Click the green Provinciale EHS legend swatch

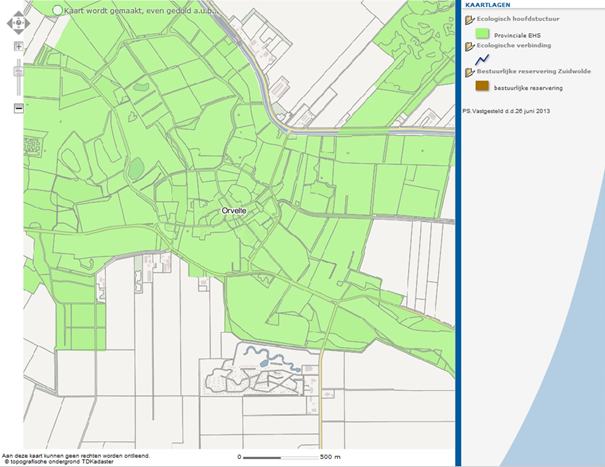[x=482, y=34]
